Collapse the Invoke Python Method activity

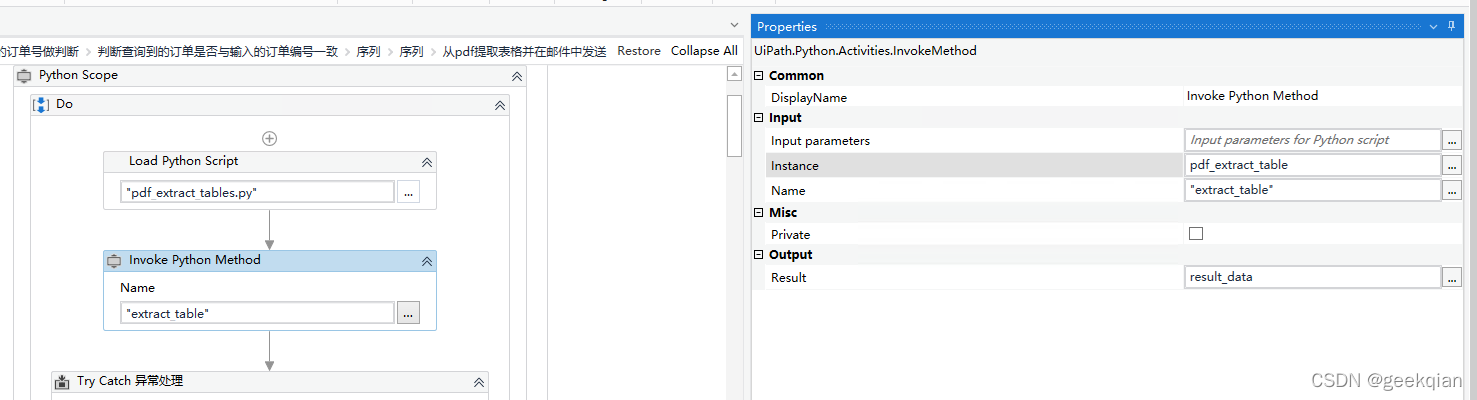427,261
